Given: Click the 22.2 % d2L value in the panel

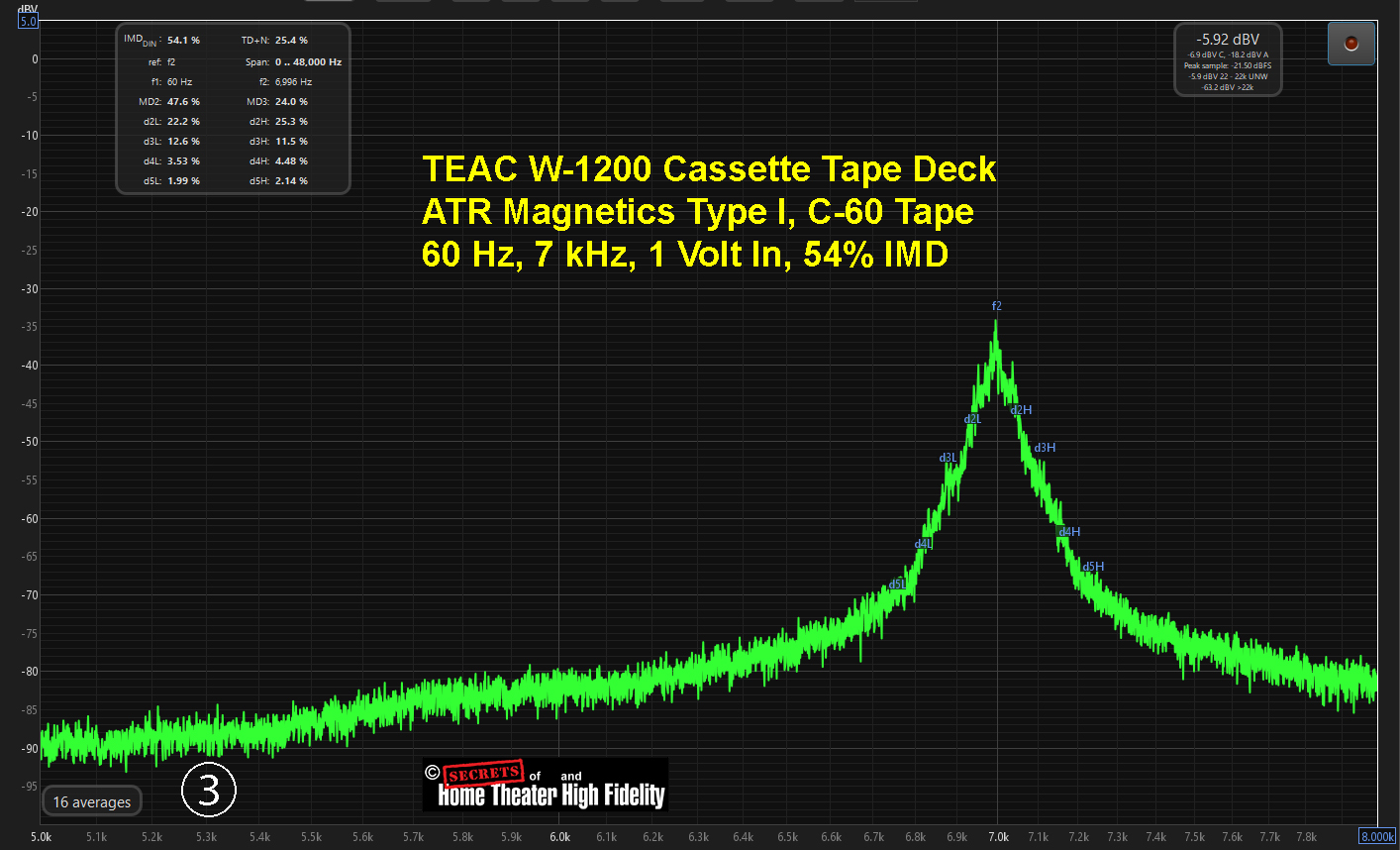Looking at the screenshot, I should (x=183, y=122).
